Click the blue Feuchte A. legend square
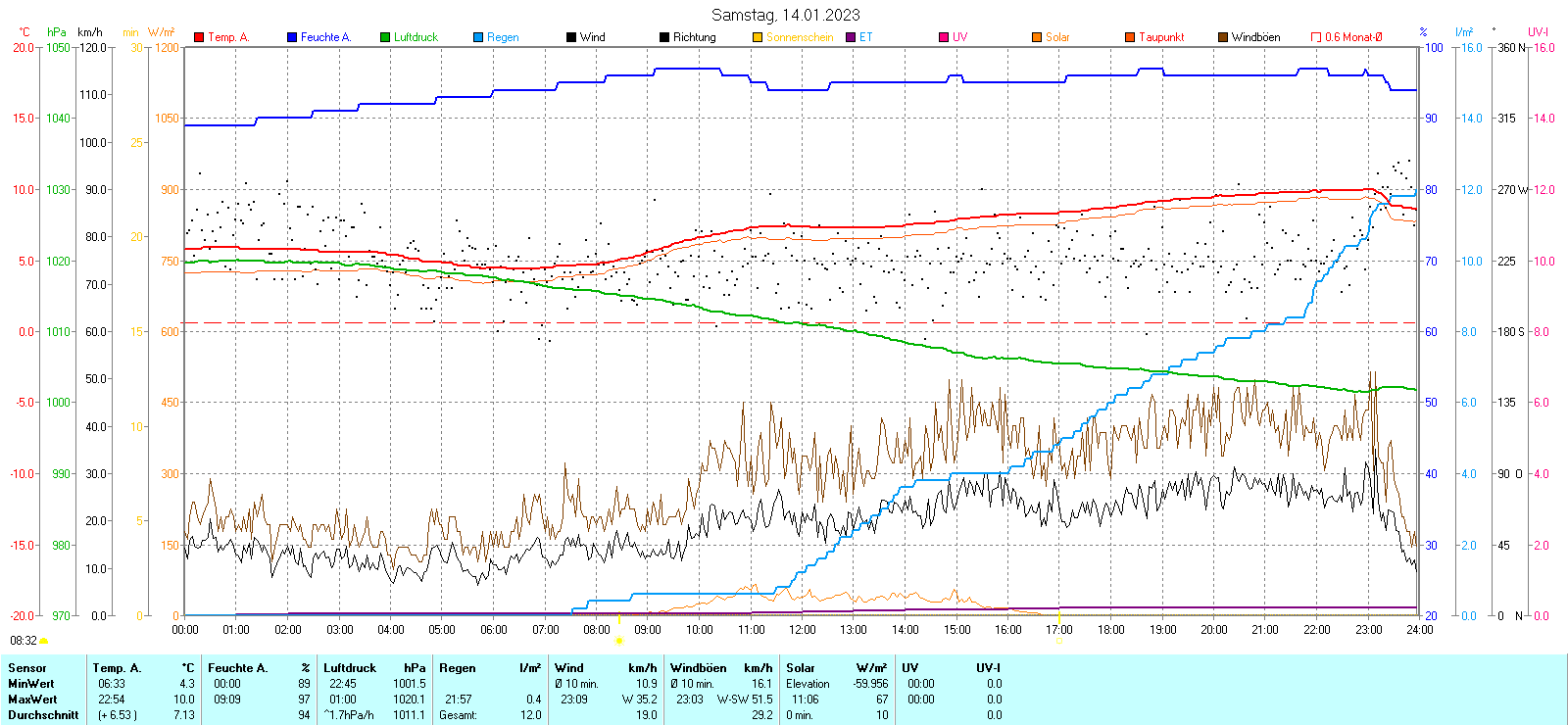Screen dimensions: 1568x725 click(292, 37)
